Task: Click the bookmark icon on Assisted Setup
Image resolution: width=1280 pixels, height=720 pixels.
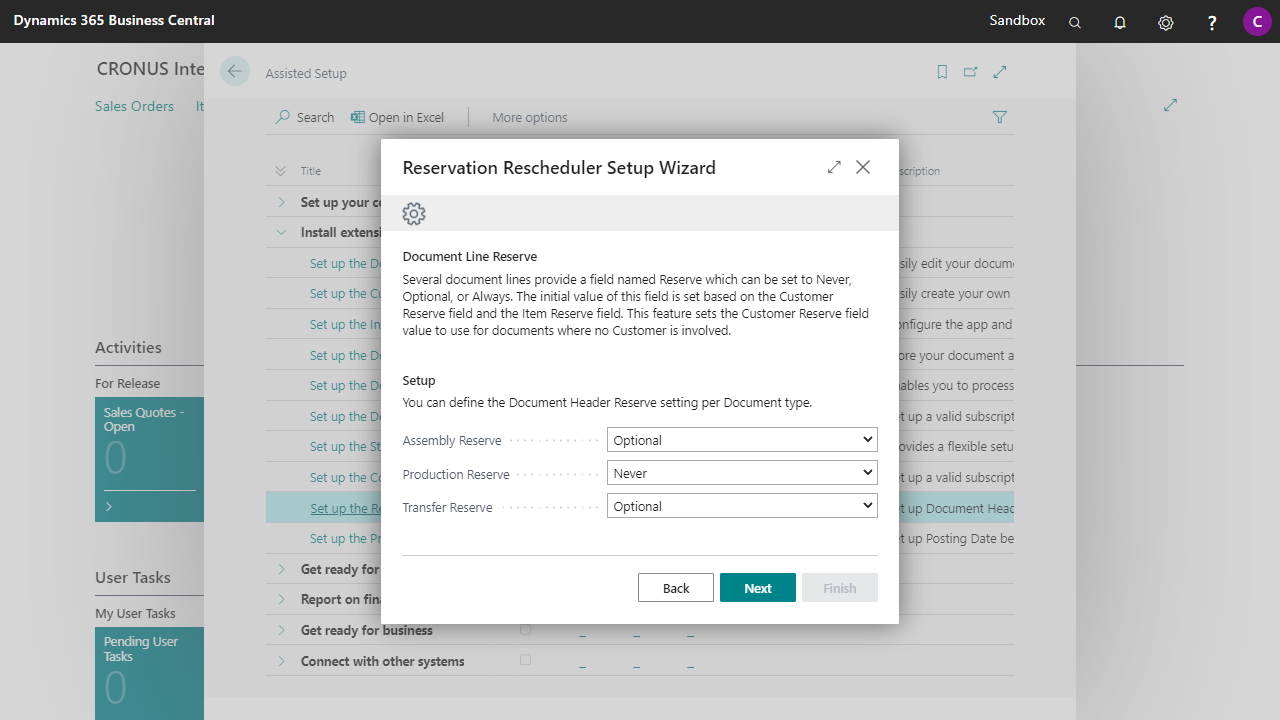Action: pyautogui.click(x=942, y=72)
